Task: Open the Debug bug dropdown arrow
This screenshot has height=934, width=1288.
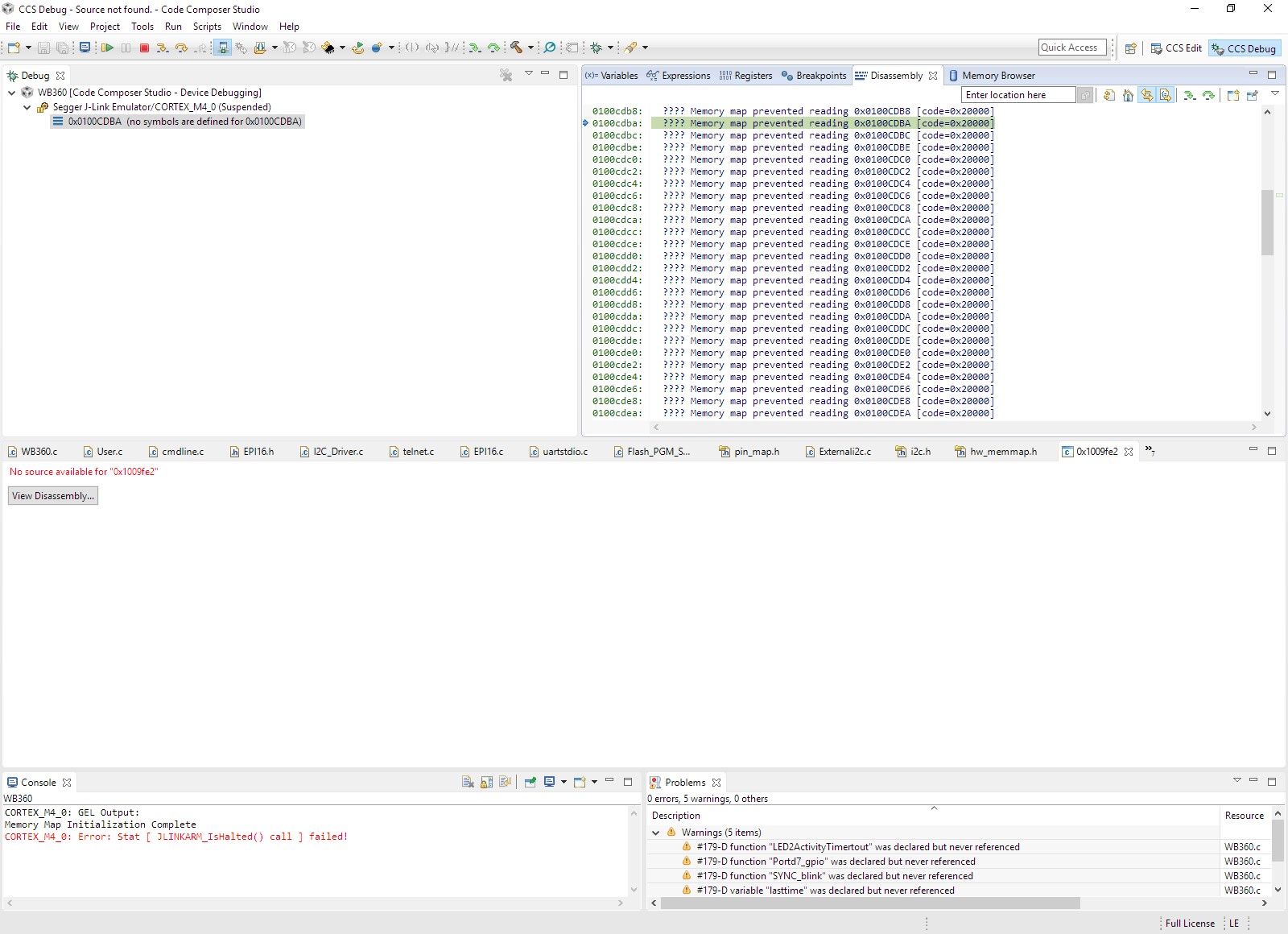Action: coord(610,48)
